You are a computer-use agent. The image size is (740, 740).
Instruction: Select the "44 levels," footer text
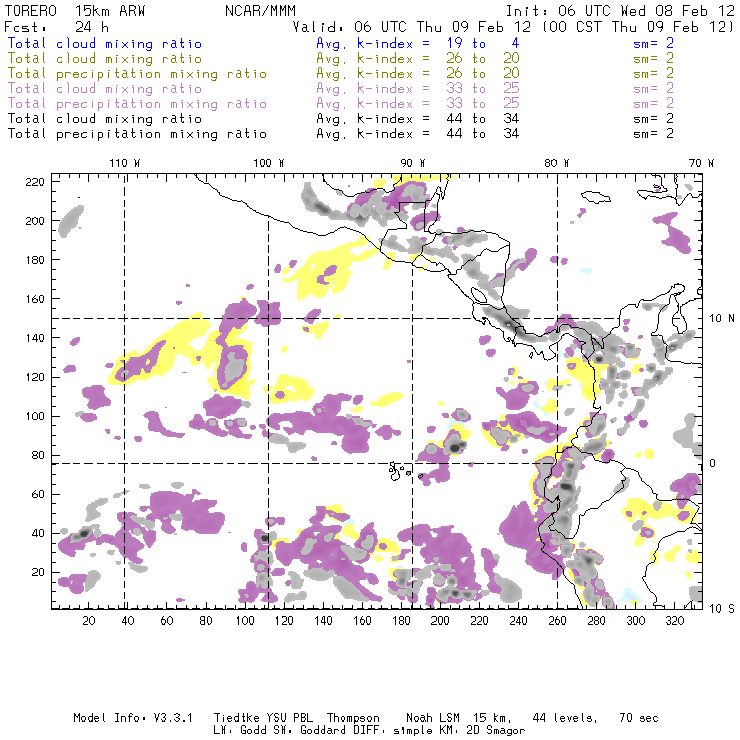pyautogui.click(x=565, y=718)
